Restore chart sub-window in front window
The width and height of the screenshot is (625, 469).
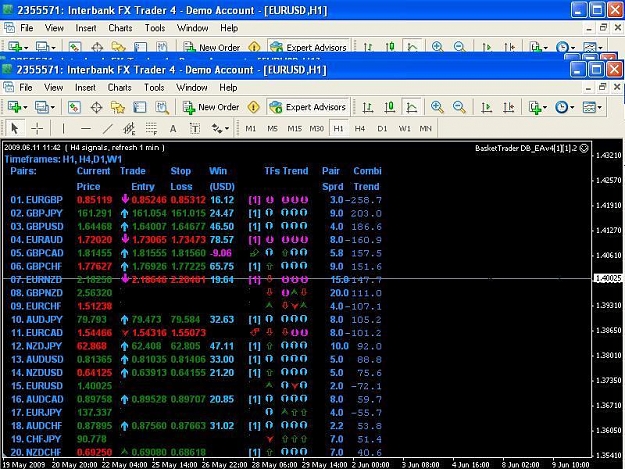602,87
